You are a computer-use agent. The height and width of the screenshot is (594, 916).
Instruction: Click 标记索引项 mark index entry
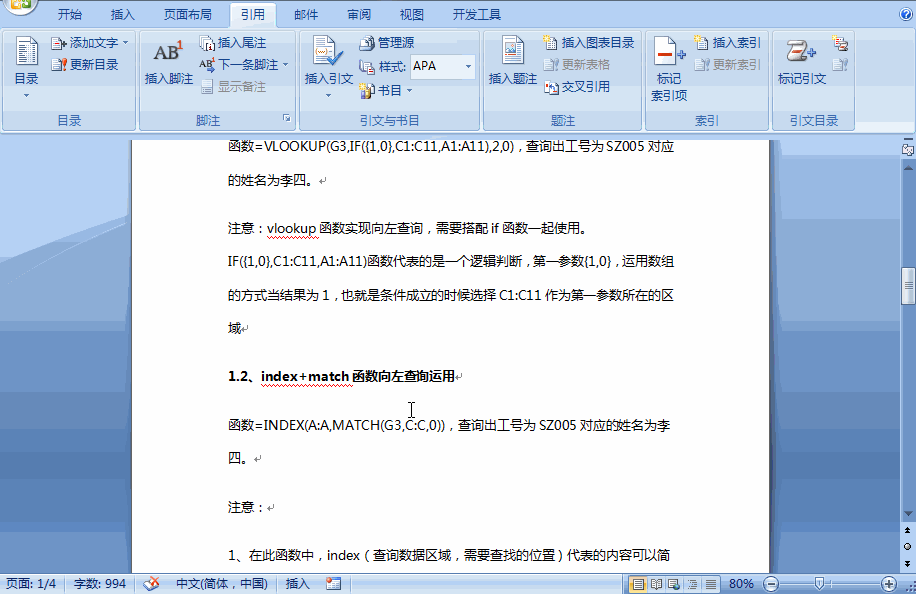(669, 69)
